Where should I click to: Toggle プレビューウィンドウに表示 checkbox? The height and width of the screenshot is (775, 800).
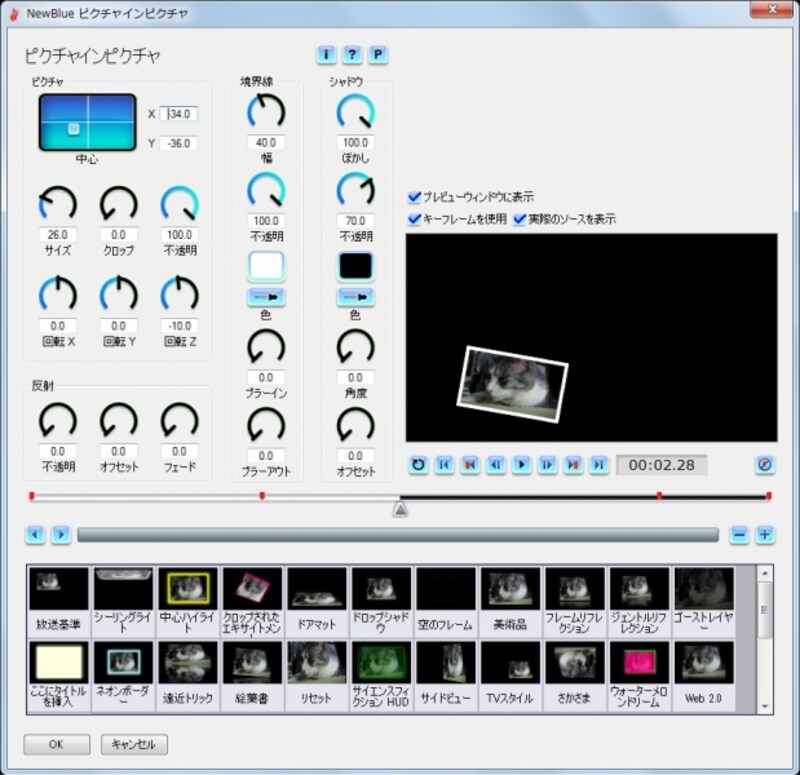415,197
